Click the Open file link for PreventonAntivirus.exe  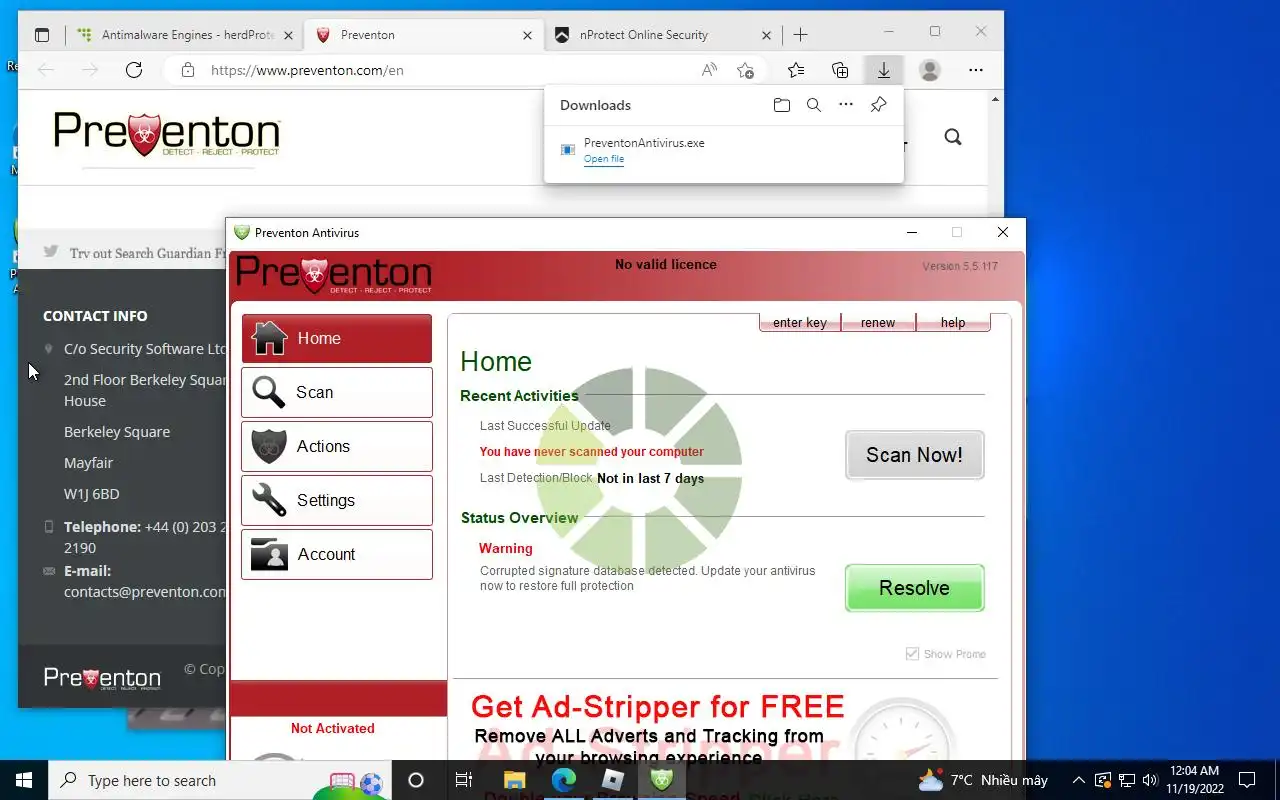[x=604, y=159]
